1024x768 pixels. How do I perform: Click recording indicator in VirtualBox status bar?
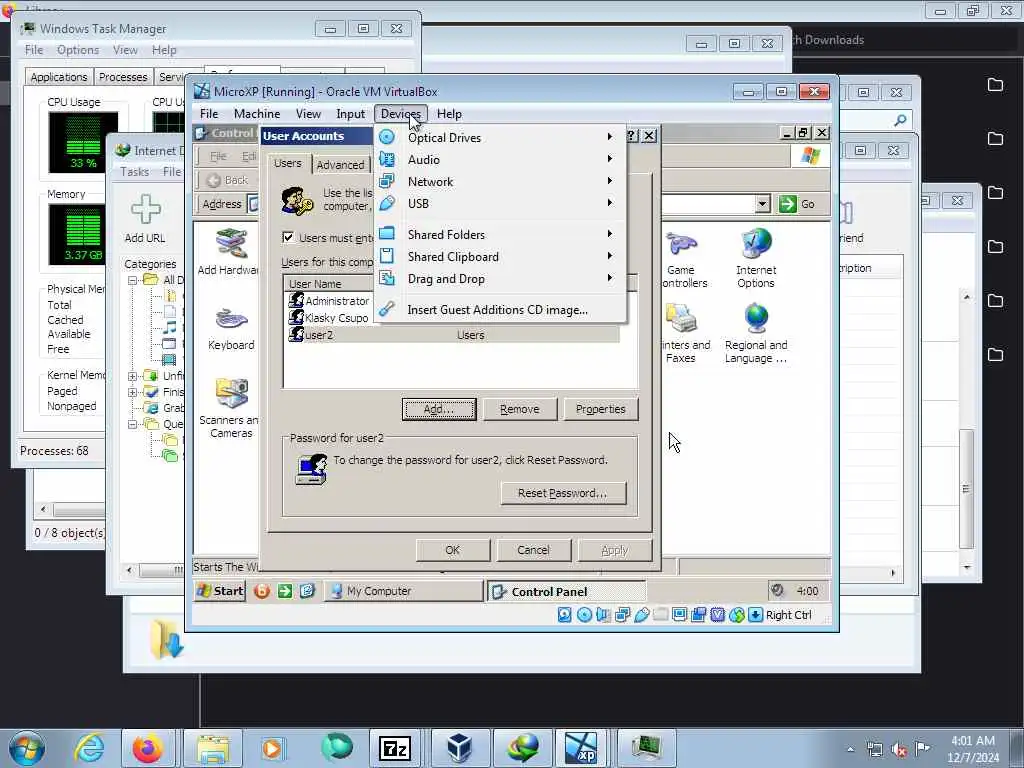(698, 615)
